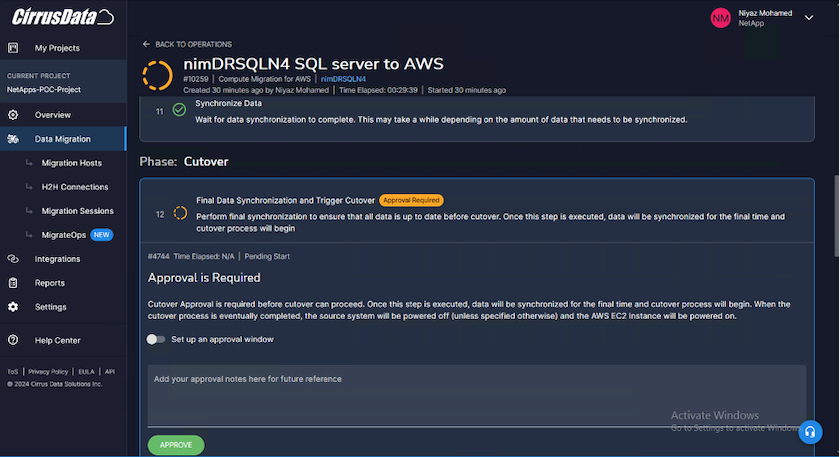
Task: Click the Overview gear-circle icon
Action: (13, 115)
